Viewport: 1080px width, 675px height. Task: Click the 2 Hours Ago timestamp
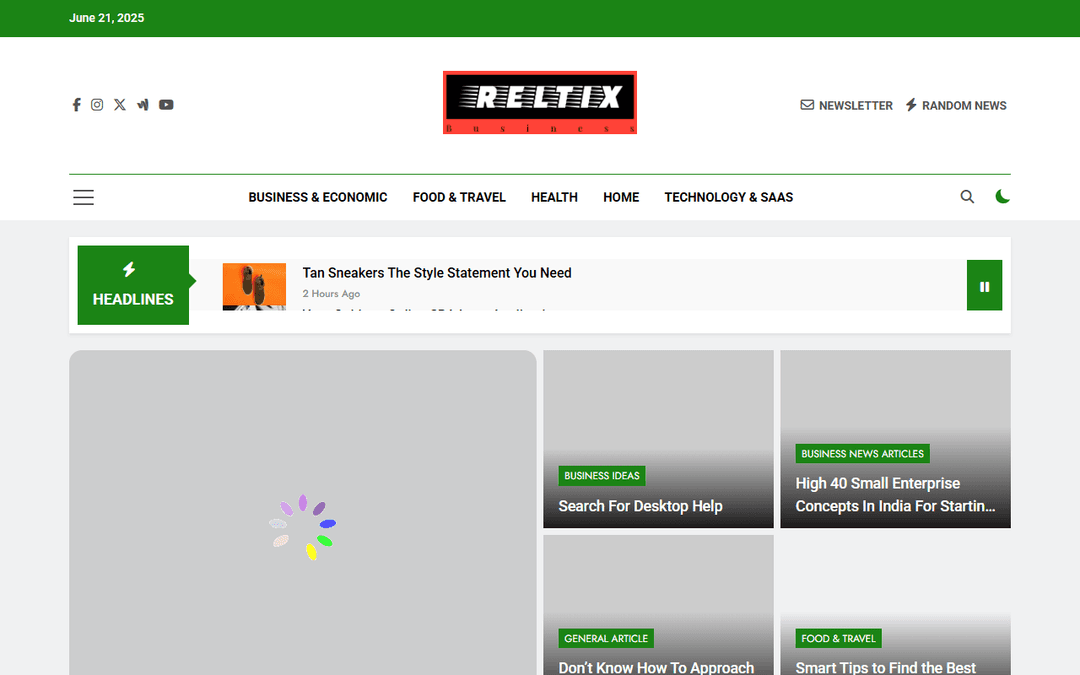pyautogui.click(x=331, y=293)
